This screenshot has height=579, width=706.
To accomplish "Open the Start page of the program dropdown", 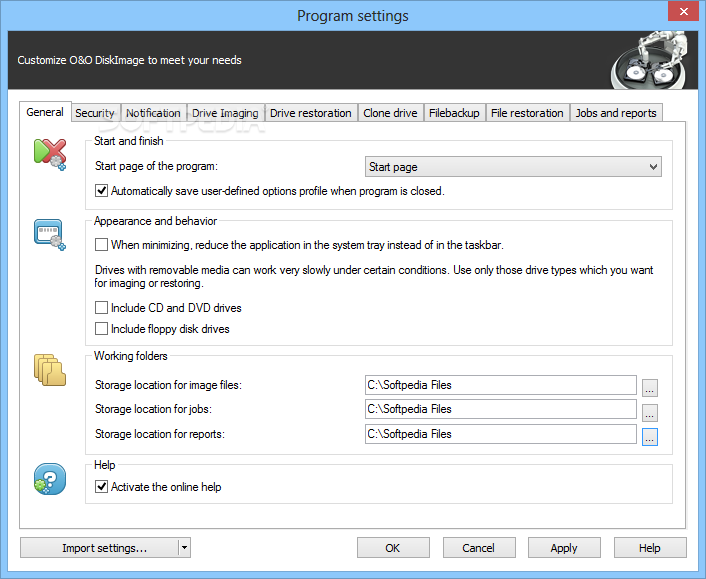I will click(x=513, y=167).
